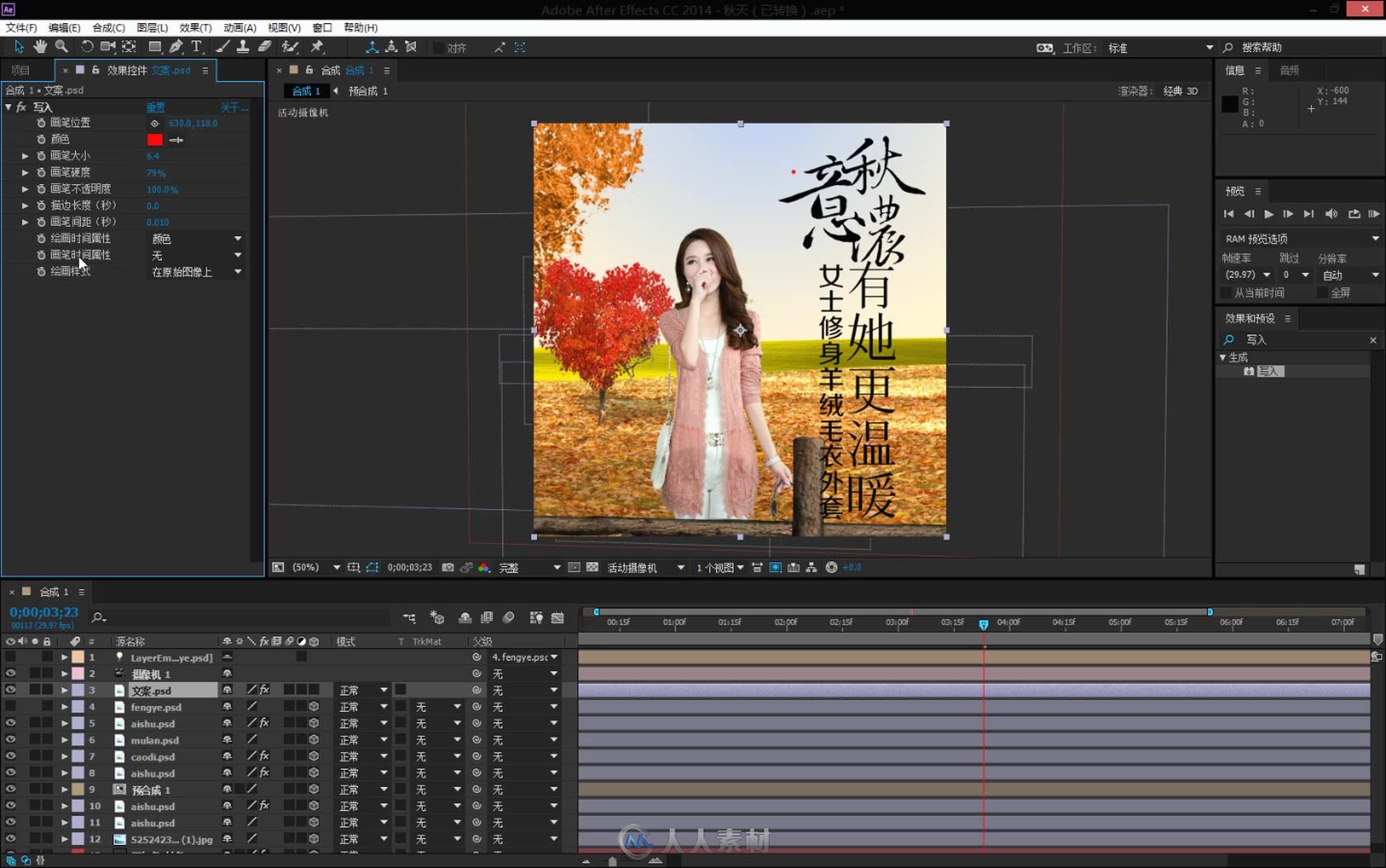Click the reset exposure icon
Screen dimensions: 1386x868
[x=831, y=568]
